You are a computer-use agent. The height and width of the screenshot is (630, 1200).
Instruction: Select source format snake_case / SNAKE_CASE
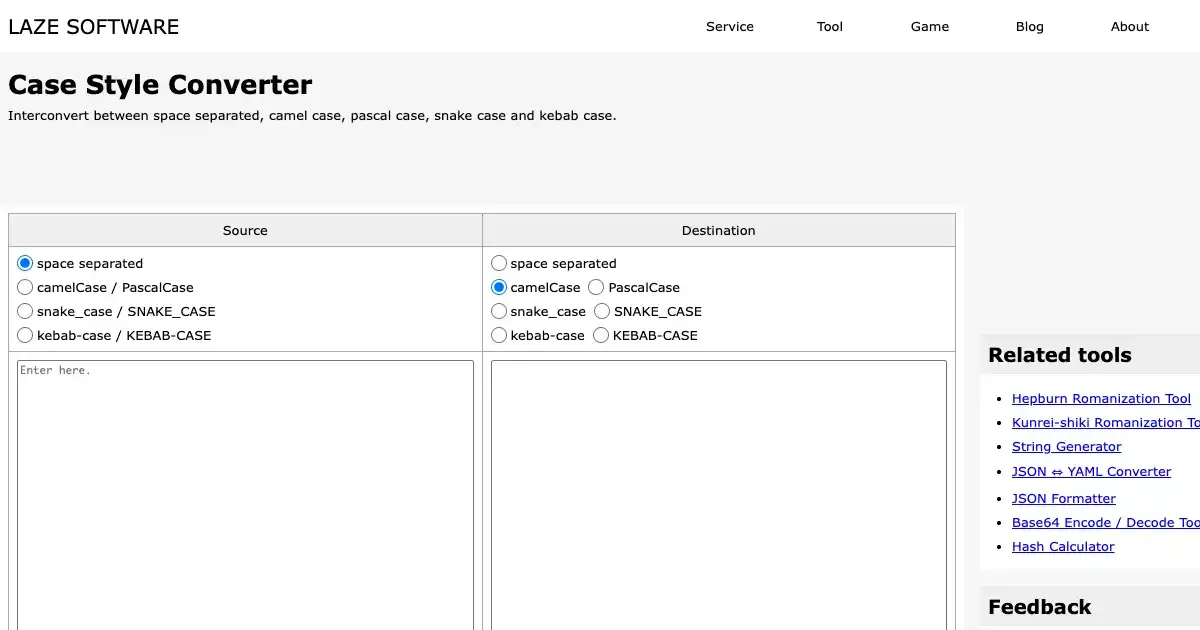point(26,311)
